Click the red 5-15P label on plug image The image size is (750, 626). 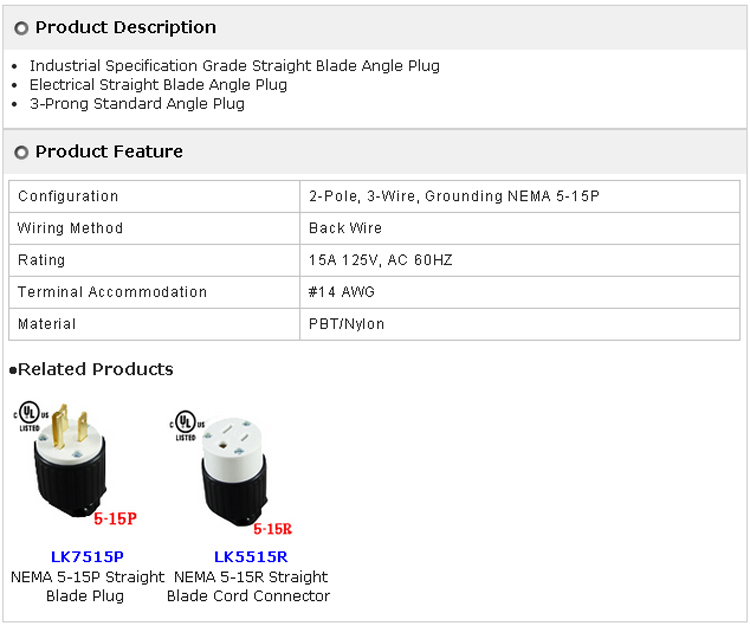click(x=115, y=519)
